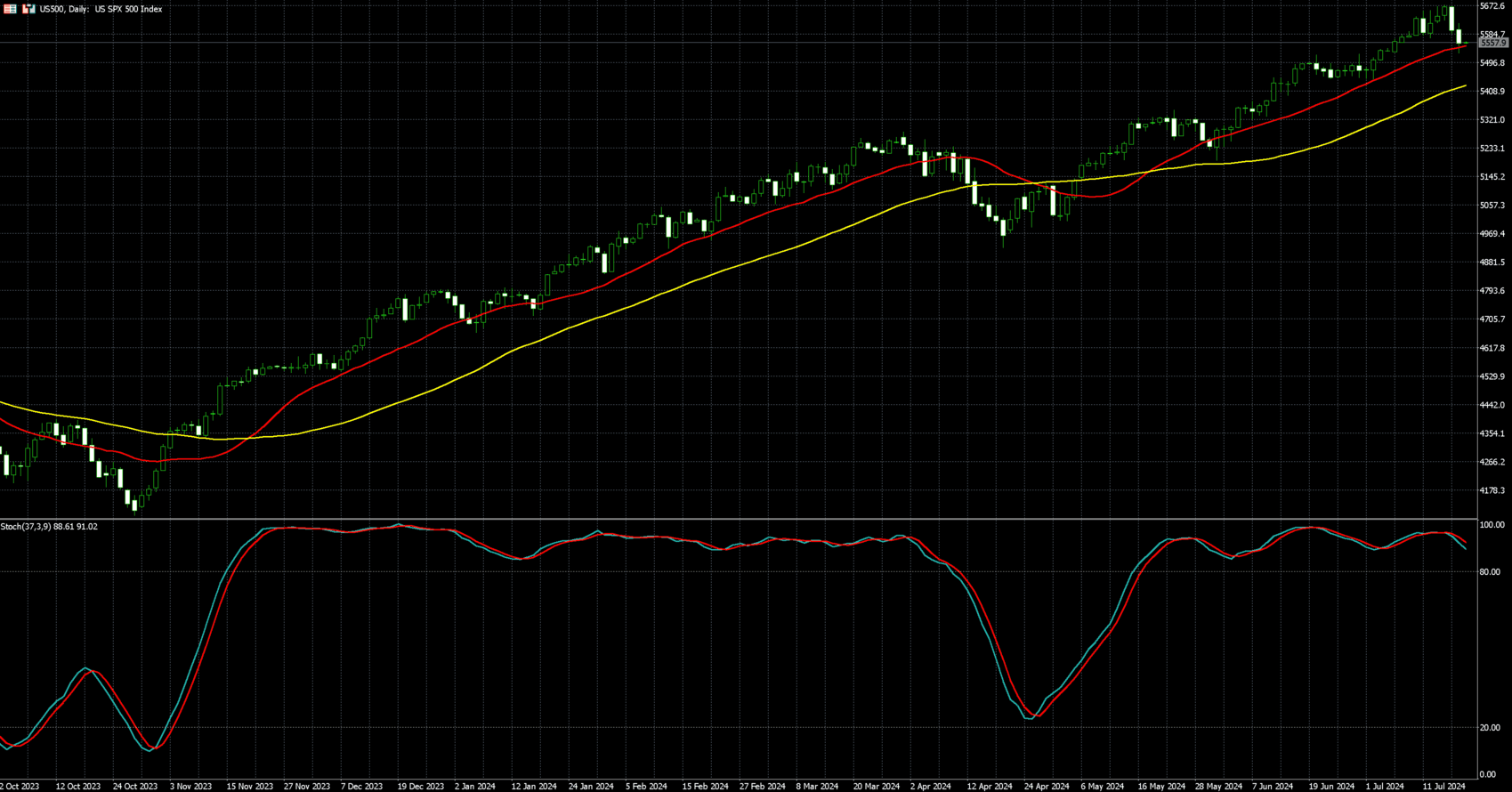Screen dimensions: 1512x792
Task: Click the 4705.7 price scale label
Action: point(1492,319)
